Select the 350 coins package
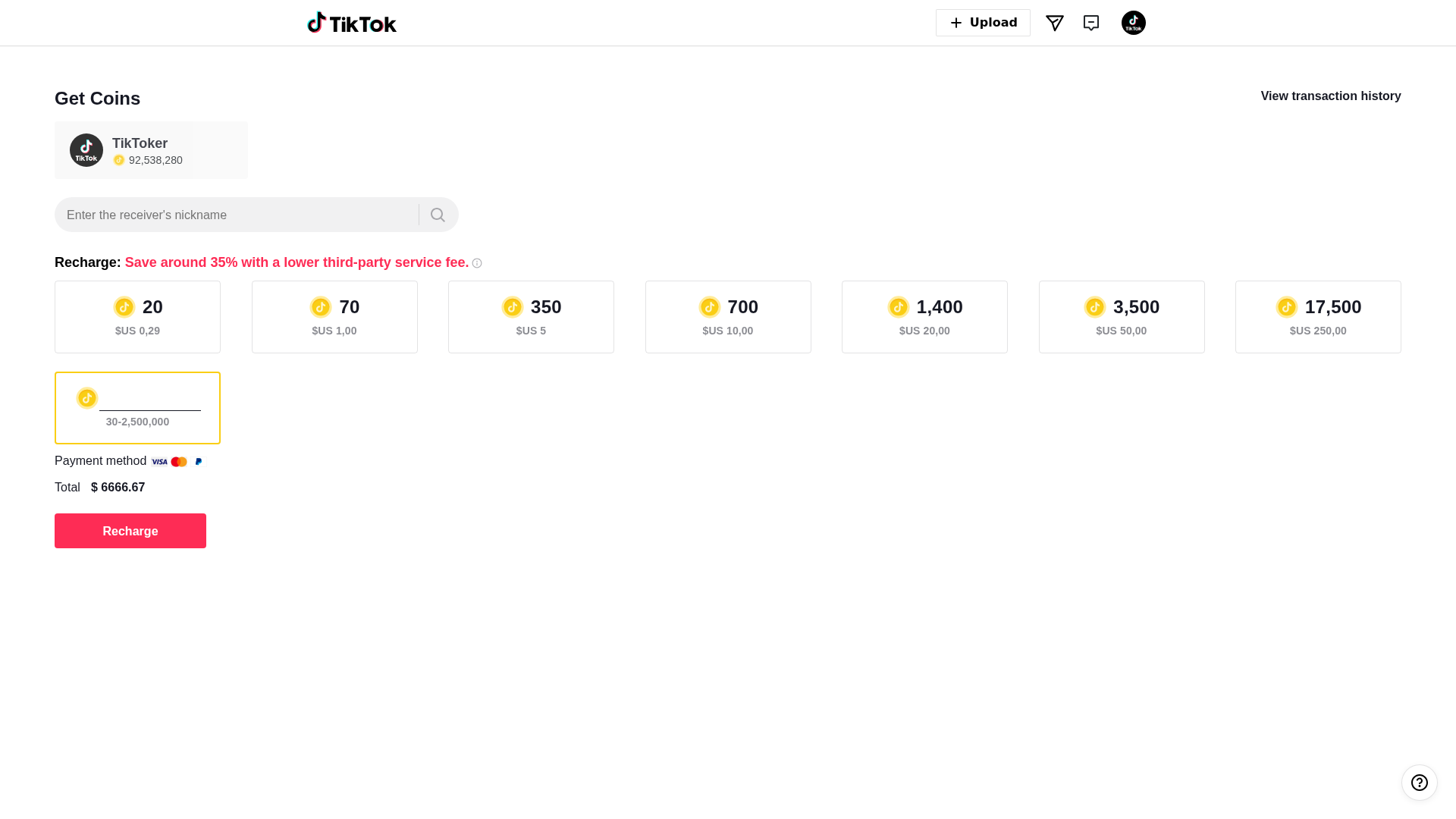 tap(531, 317)
